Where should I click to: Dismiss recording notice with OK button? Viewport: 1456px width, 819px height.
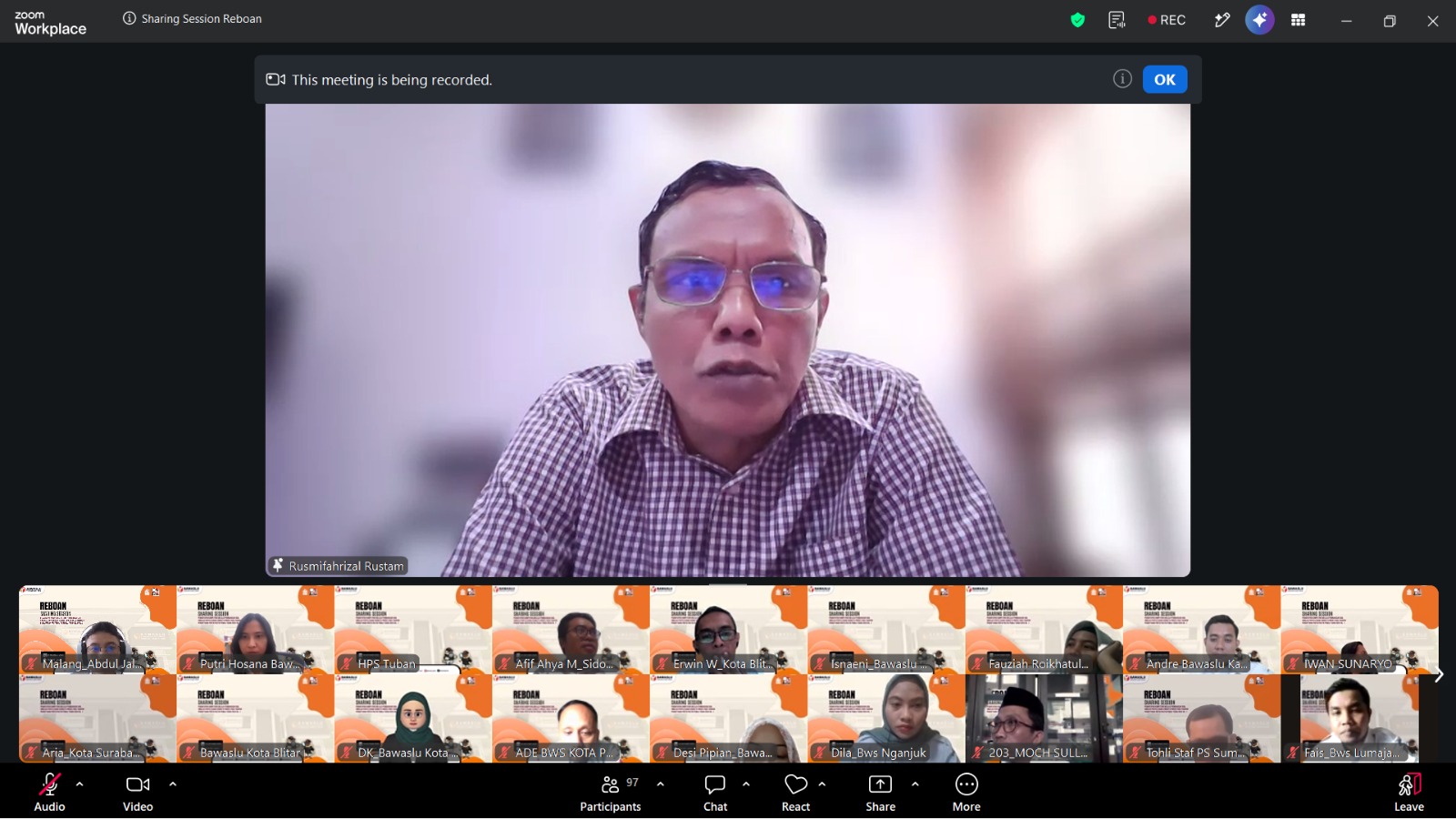1165,79
